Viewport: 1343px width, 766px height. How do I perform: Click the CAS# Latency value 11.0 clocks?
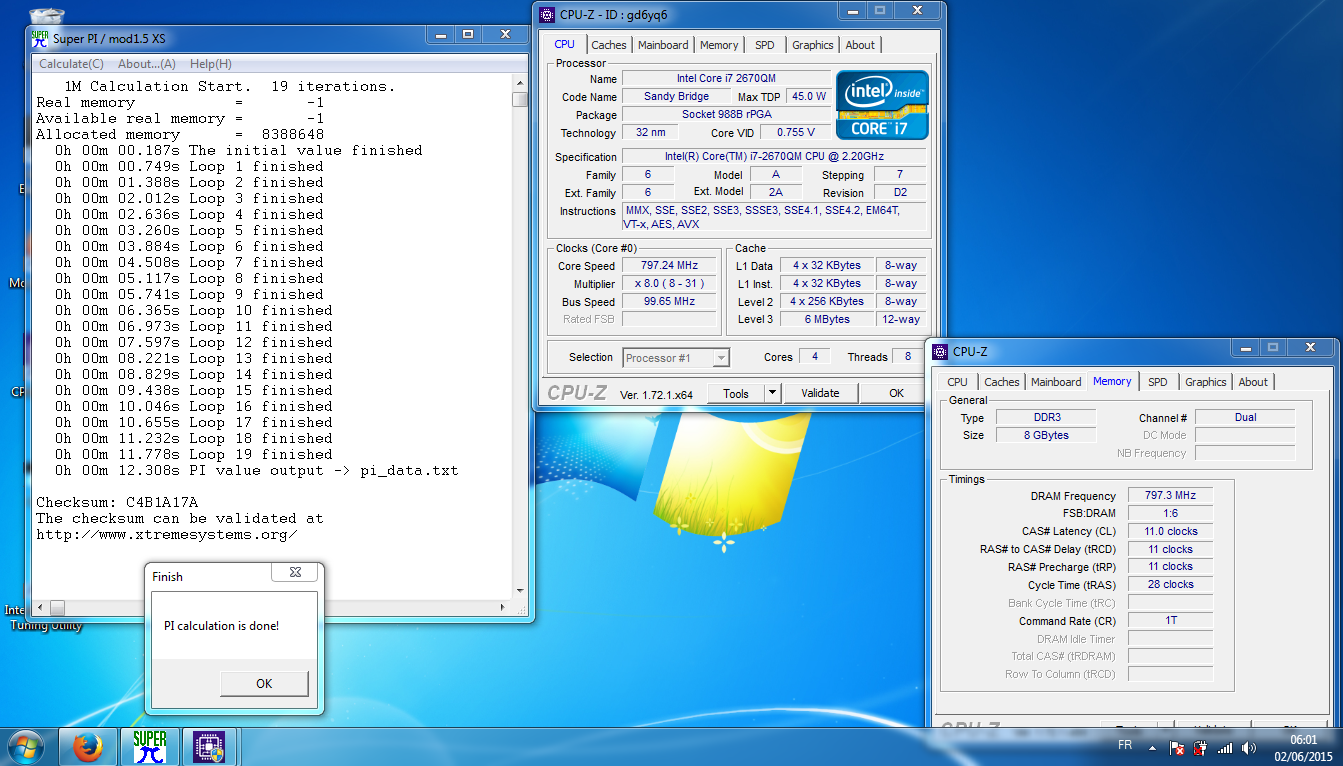click(1170, 531)
